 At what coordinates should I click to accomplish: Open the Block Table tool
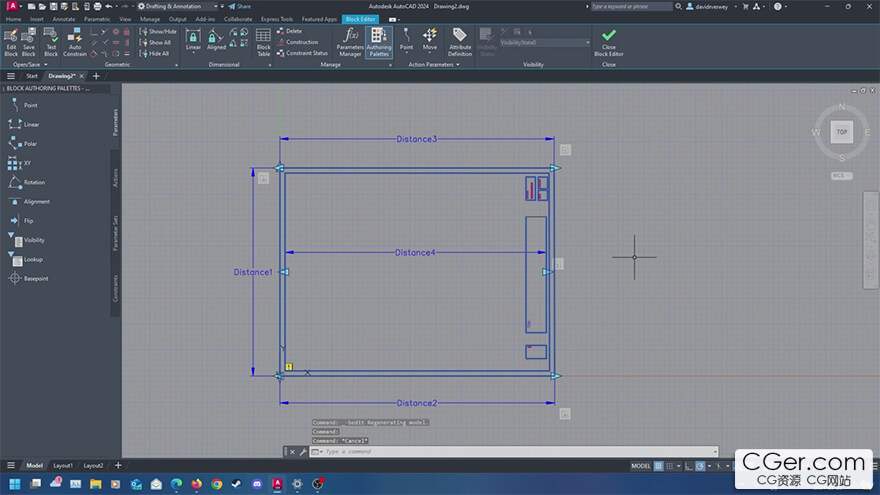263,42
